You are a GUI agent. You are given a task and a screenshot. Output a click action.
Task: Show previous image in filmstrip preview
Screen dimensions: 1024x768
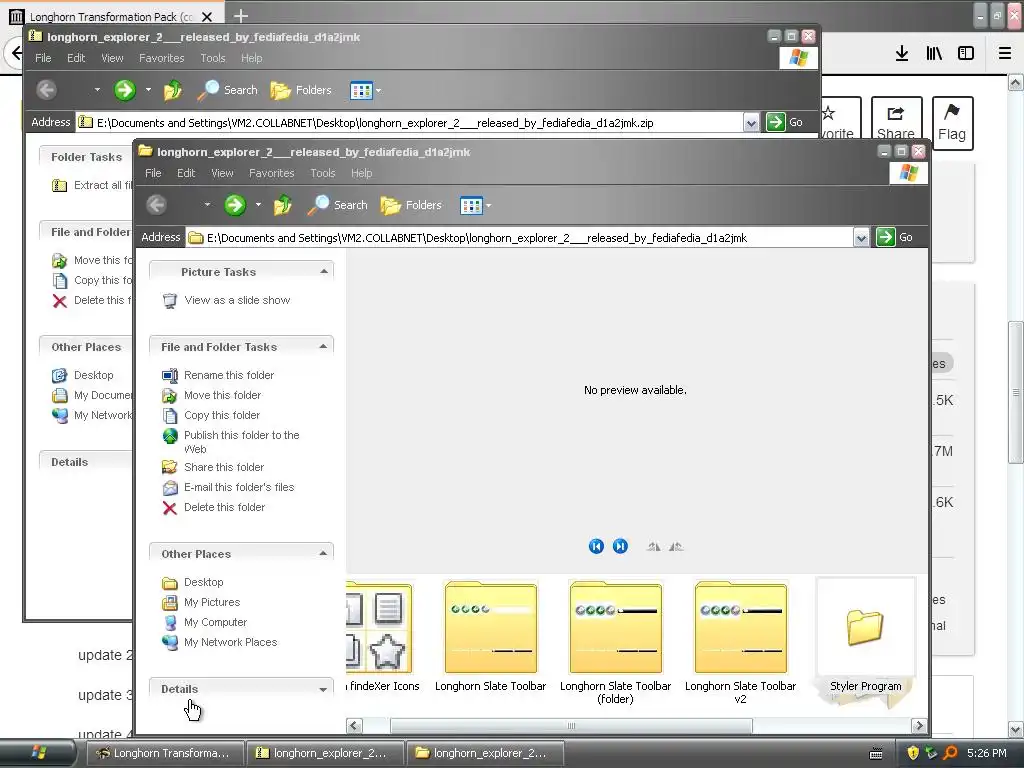[x=596, y=546]
